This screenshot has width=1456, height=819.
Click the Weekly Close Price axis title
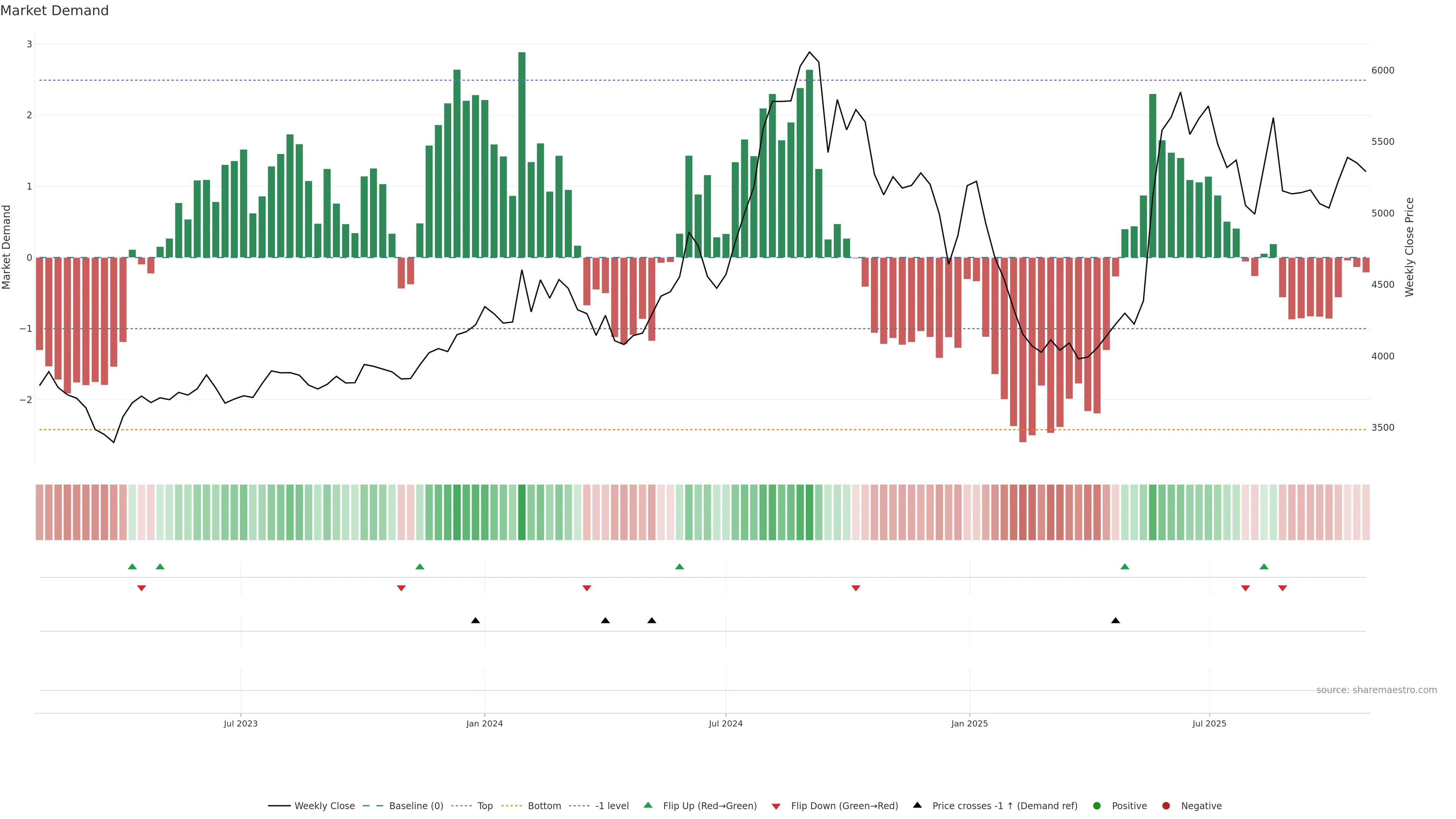(x=1409, y=247)
